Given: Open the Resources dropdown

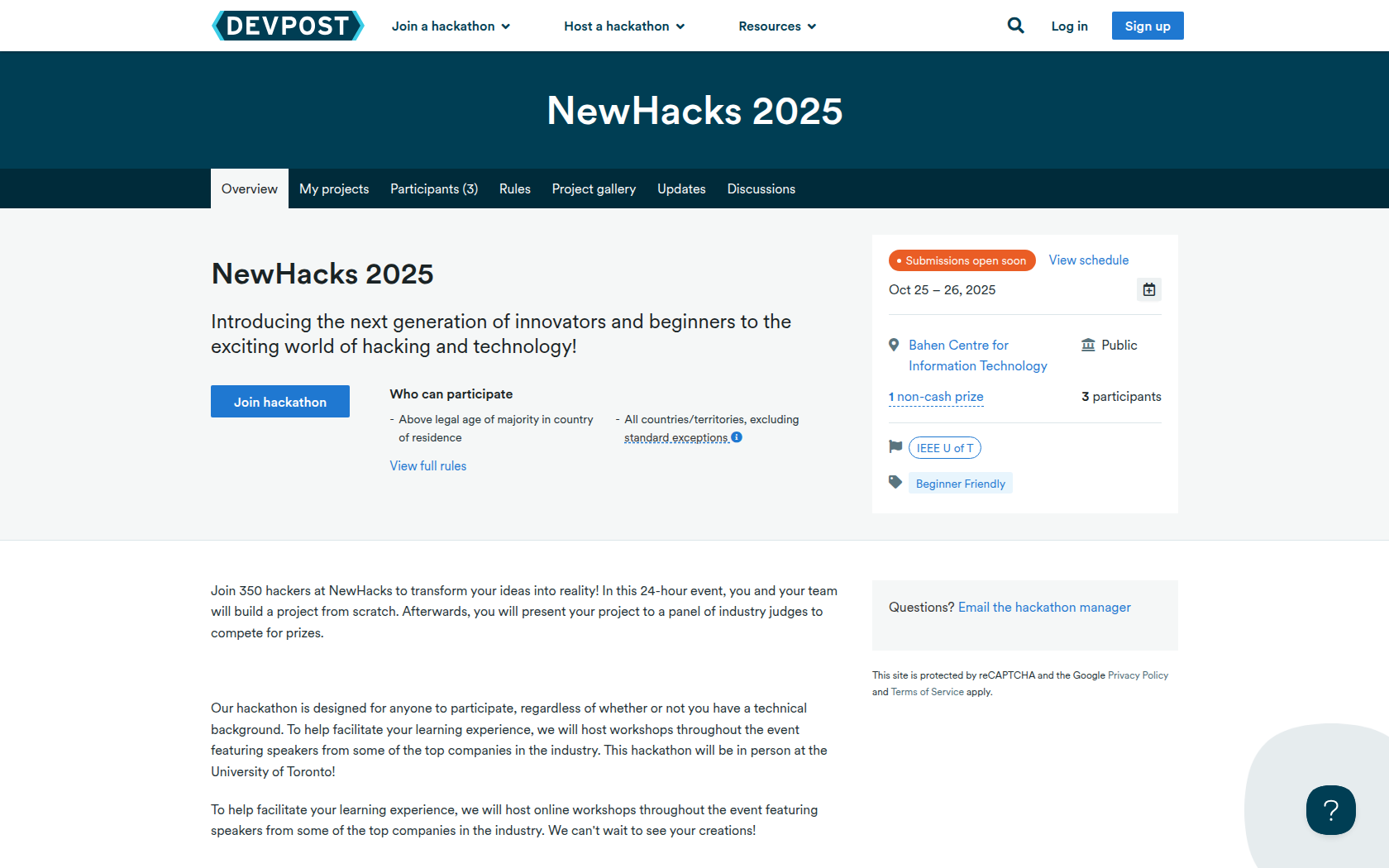Looking at the screenshot, I should click(x=777, y=26).
